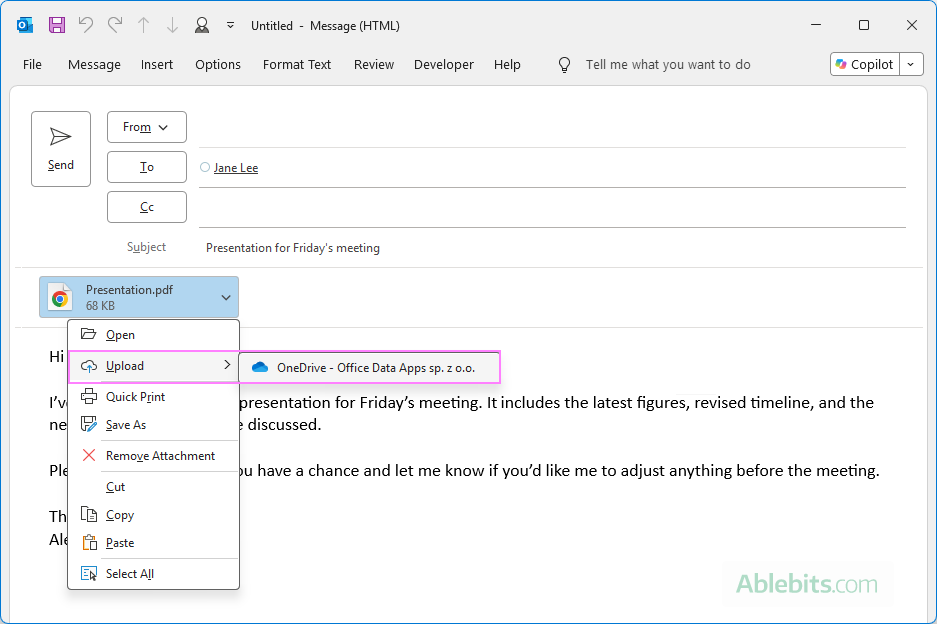Screen dimensions: 937x624
Task: Choose Select All from the context menu
Action: (x=154, y=574)
